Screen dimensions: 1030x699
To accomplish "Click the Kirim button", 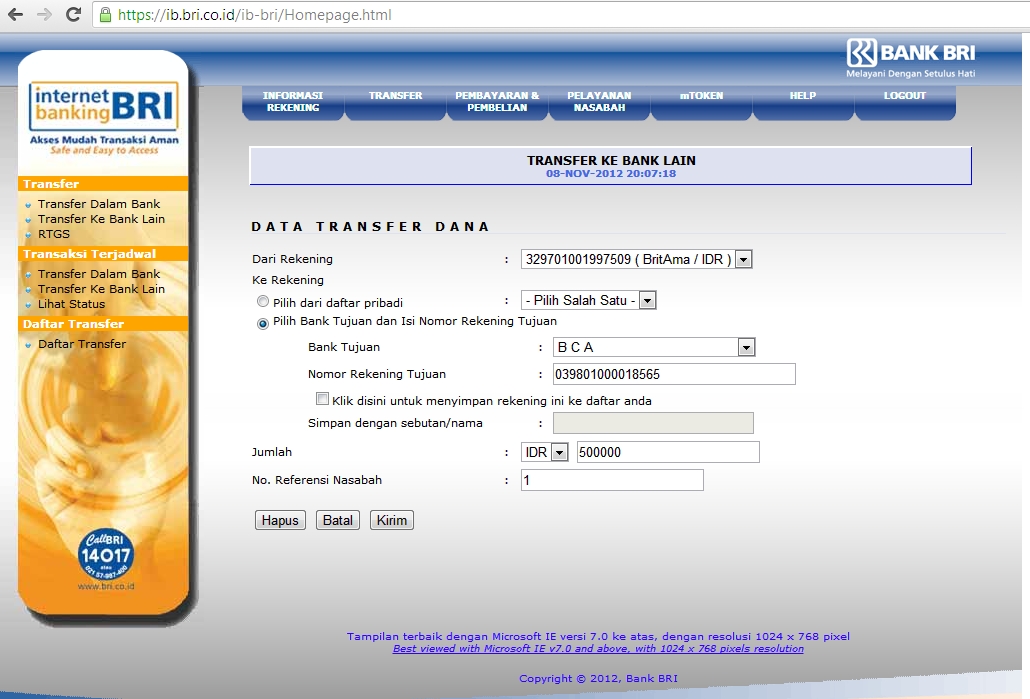I will click(x=392, y=520).
